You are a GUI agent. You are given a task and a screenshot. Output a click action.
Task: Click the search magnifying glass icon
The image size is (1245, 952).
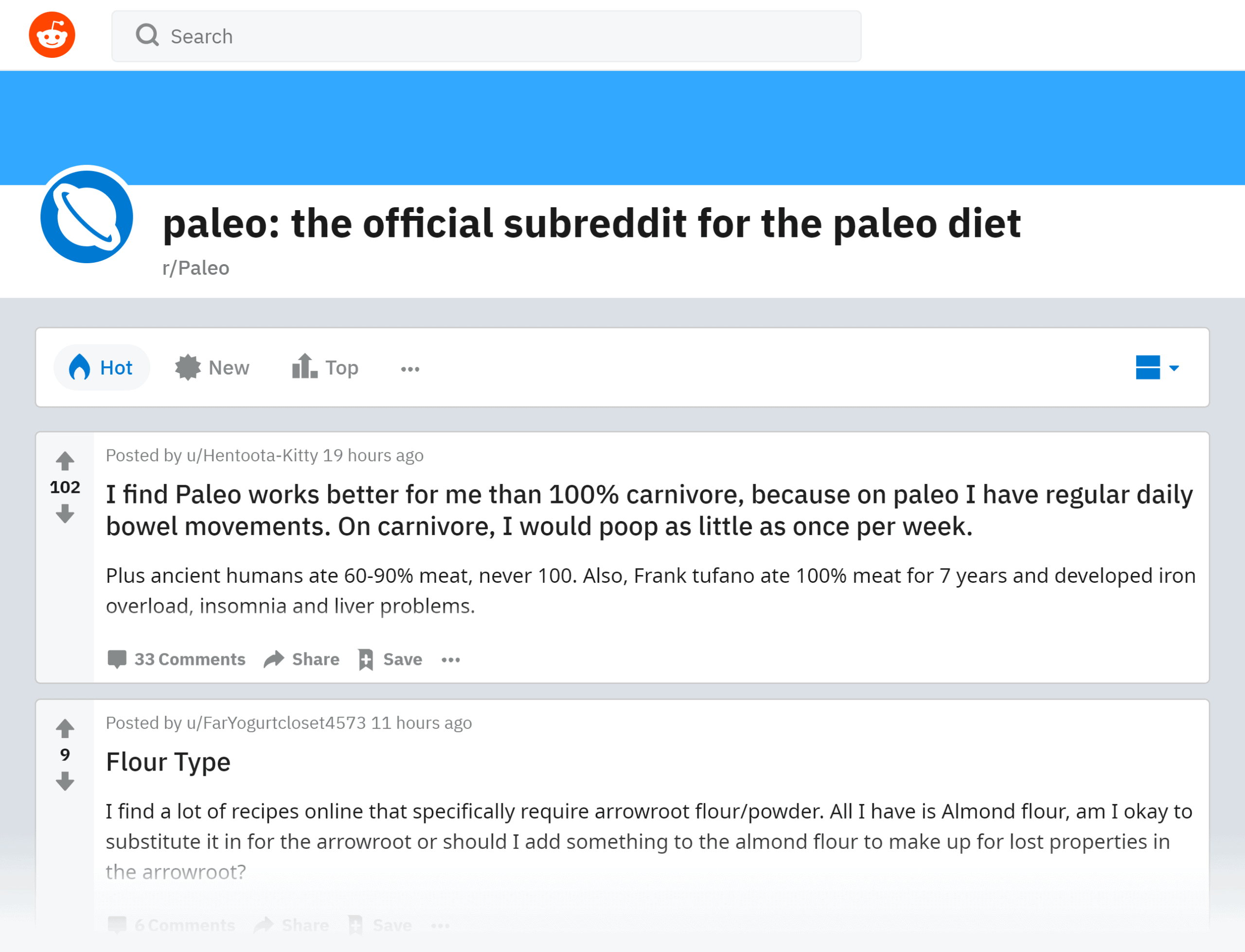click(x=147, y=35)
